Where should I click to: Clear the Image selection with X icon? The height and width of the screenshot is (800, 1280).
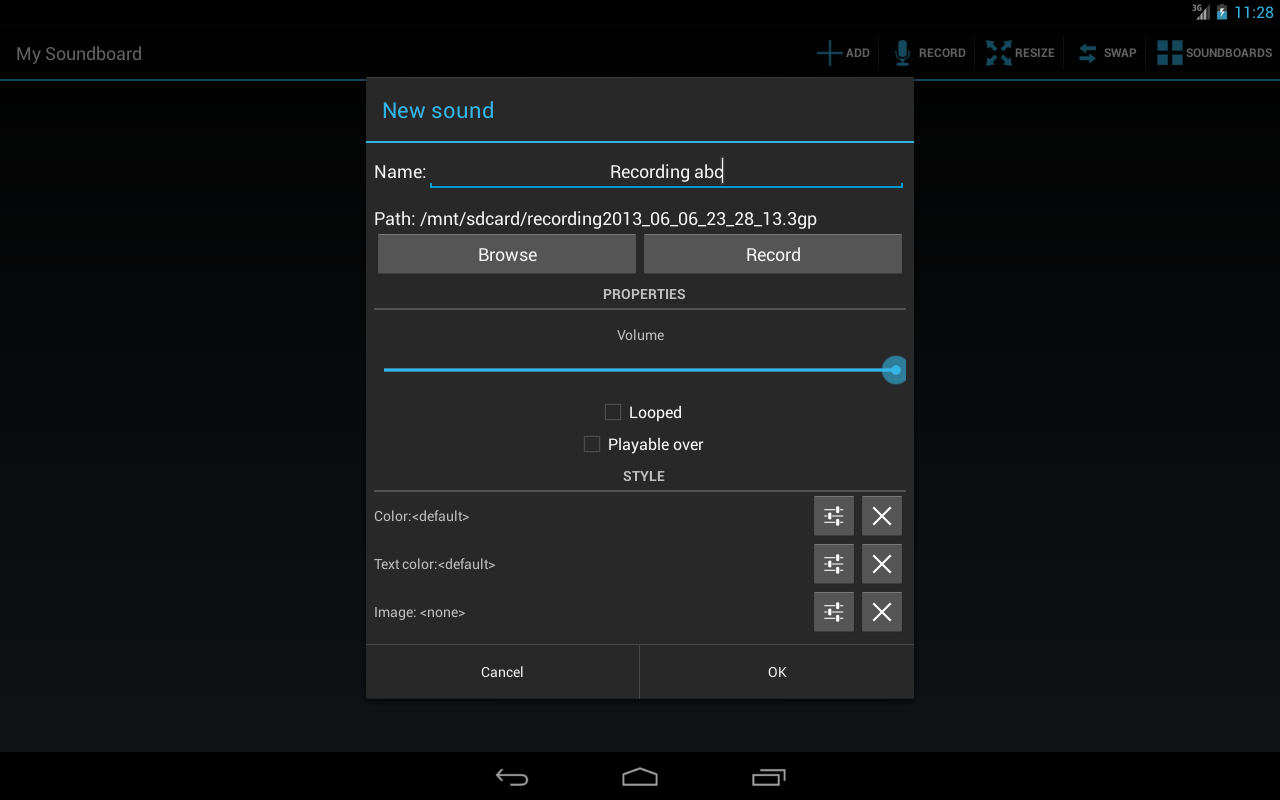[881, 611]
